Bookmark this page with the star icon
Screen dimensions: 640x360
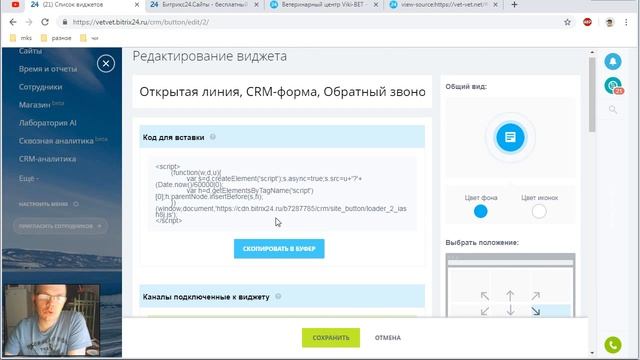click(x=567, y=22)
